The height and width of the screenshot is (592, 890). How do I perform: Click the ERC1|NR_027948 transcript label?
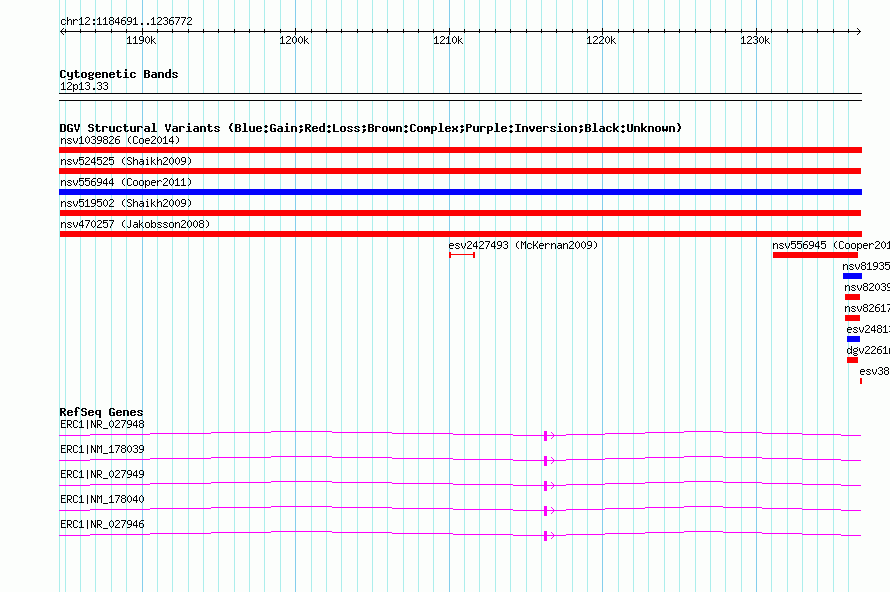click(102, 425)
